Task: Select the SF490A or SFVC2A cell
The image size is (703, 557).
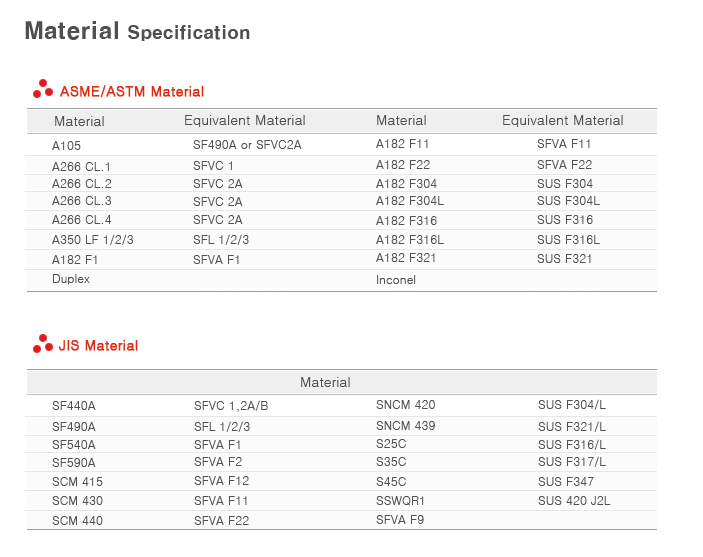Action: click(x=247, y=145)
